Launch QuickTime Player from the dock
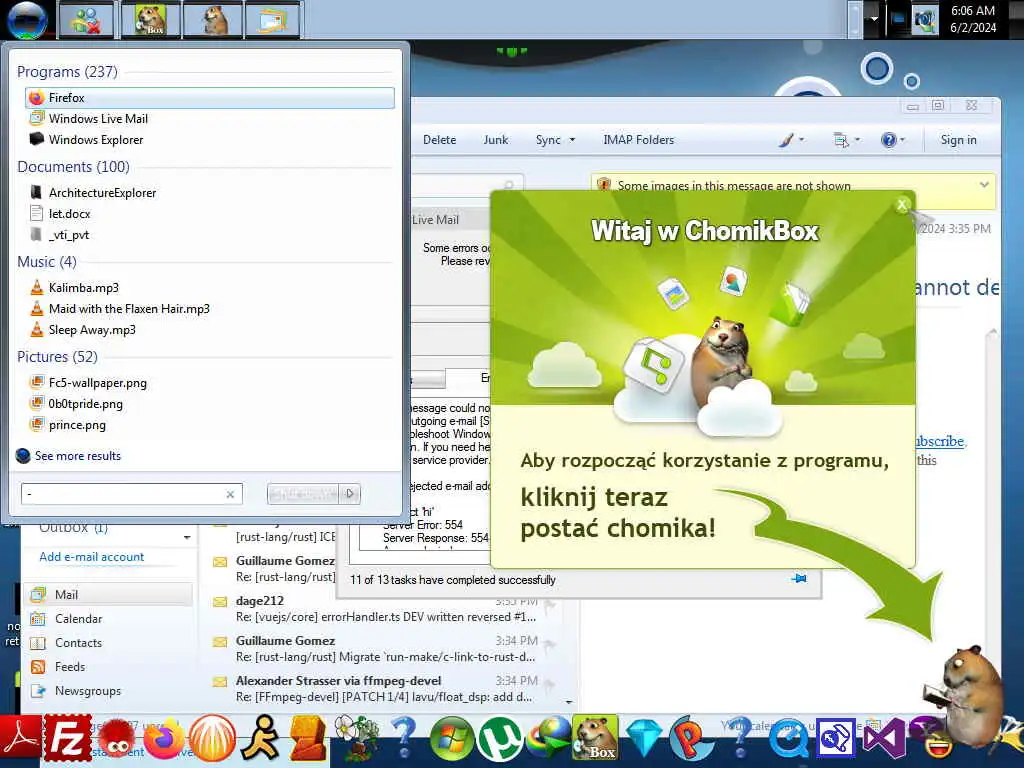The width and height of the screenshot is (1024, 768). tap(788, 739)
